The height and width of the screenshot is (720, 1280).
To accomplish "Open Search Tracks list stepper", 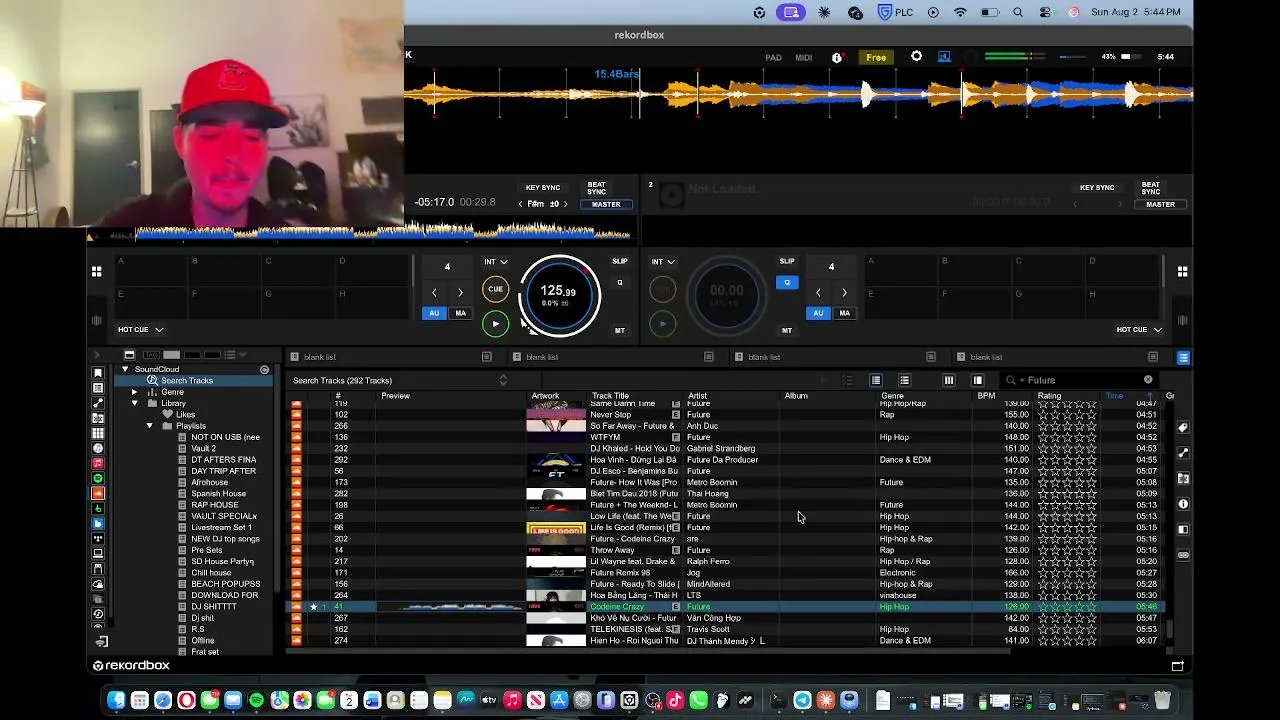I will click(503, 380).
